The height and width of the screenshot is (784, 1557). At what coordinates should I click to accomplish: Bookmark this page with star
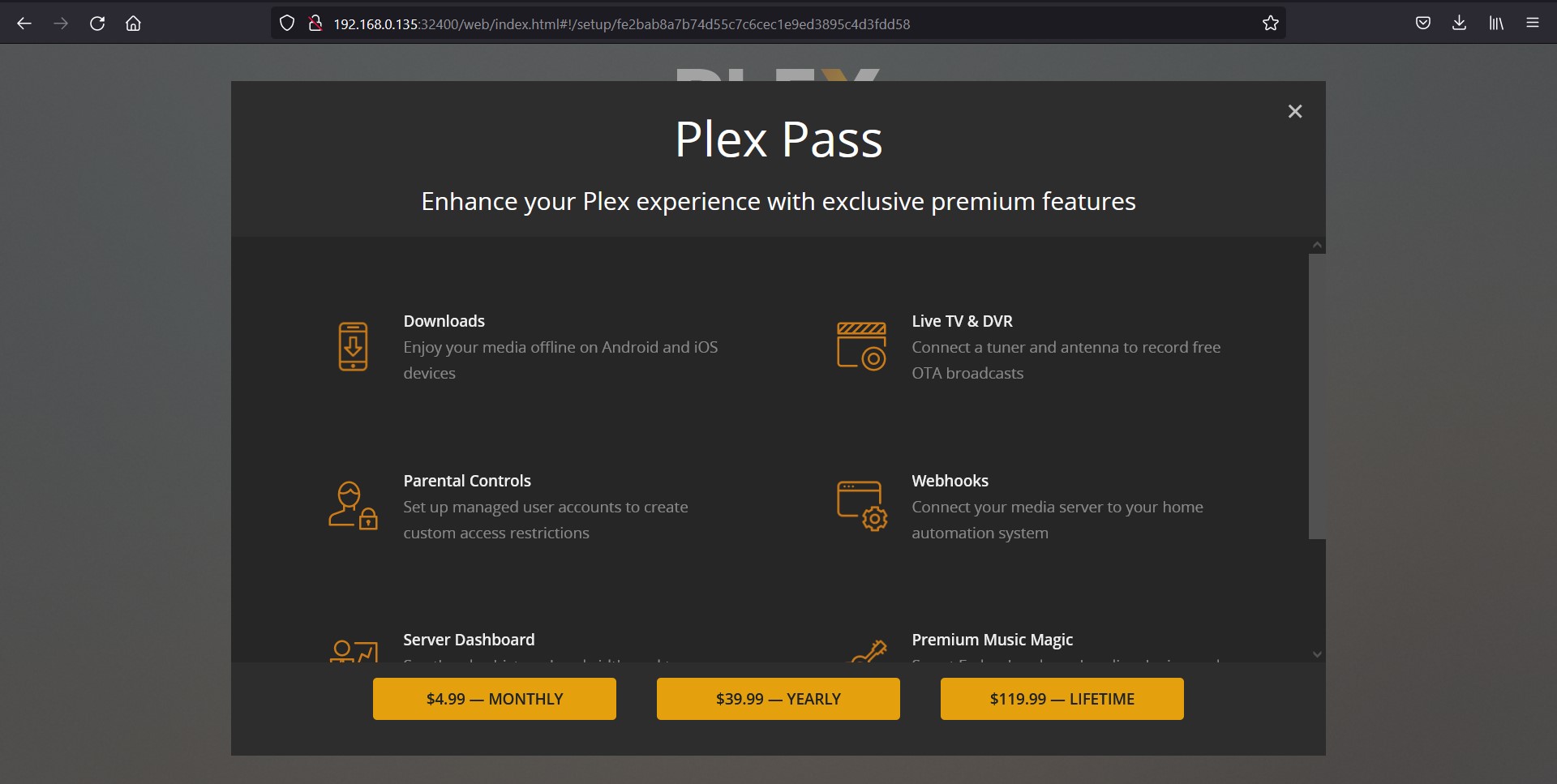click(x=1271, y=24)
